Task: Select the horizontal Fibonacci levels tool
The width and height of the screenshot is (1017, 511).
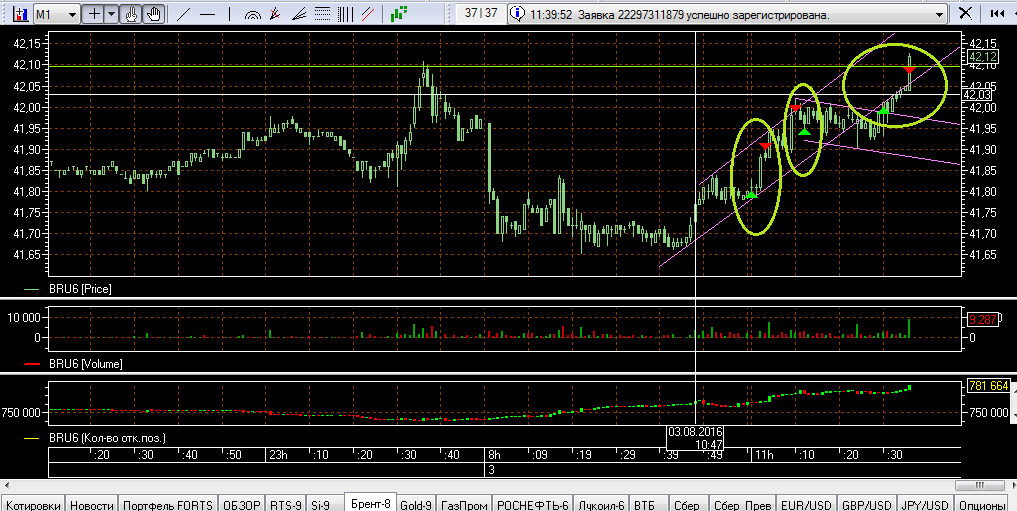Action: point(322,14)
